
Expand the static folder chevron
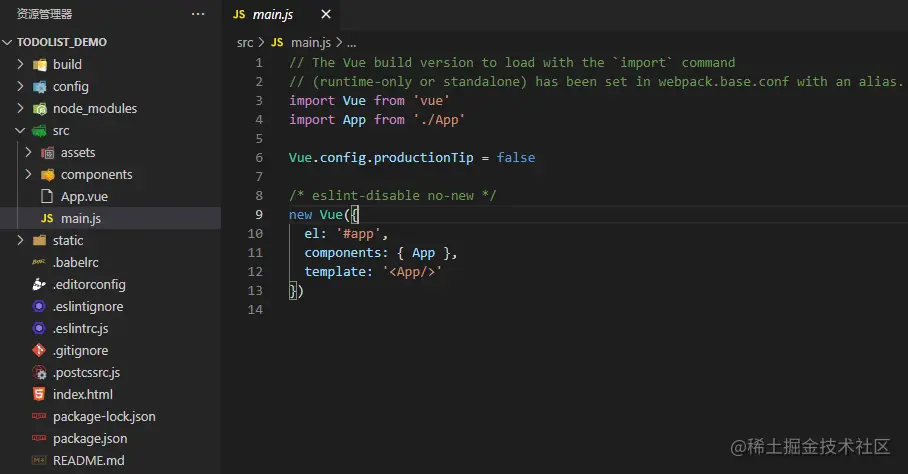pyautogui.click(x=20, y=240)
